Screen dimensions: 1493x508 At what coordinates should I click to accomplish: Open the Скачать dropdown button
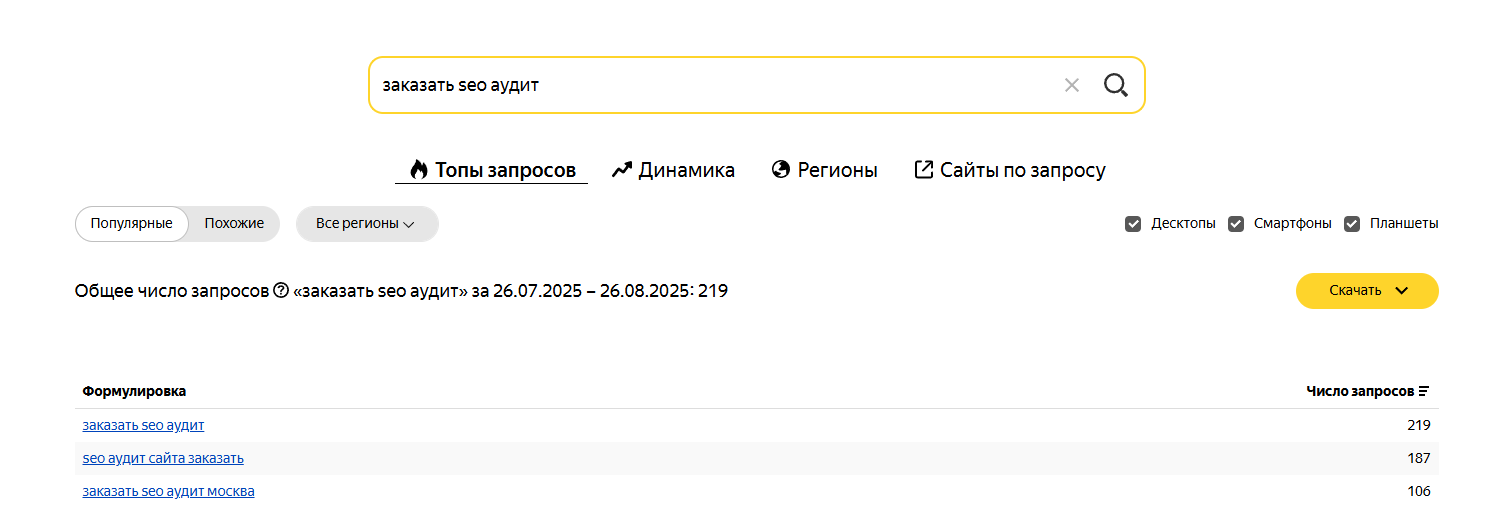(1367, 291)
